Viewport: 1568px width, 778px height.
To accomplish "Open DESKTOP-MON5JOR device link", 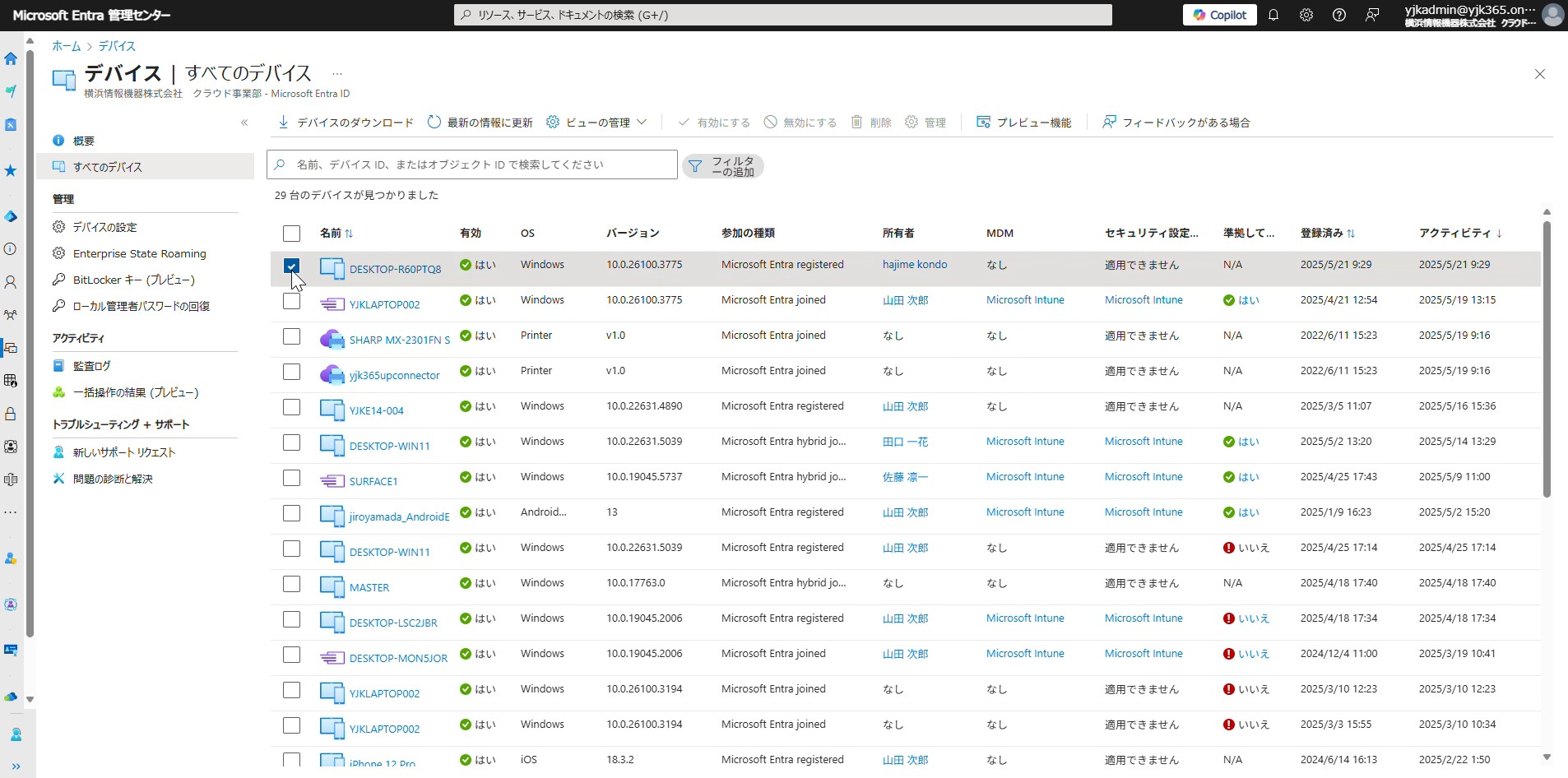I will [398, 658].
